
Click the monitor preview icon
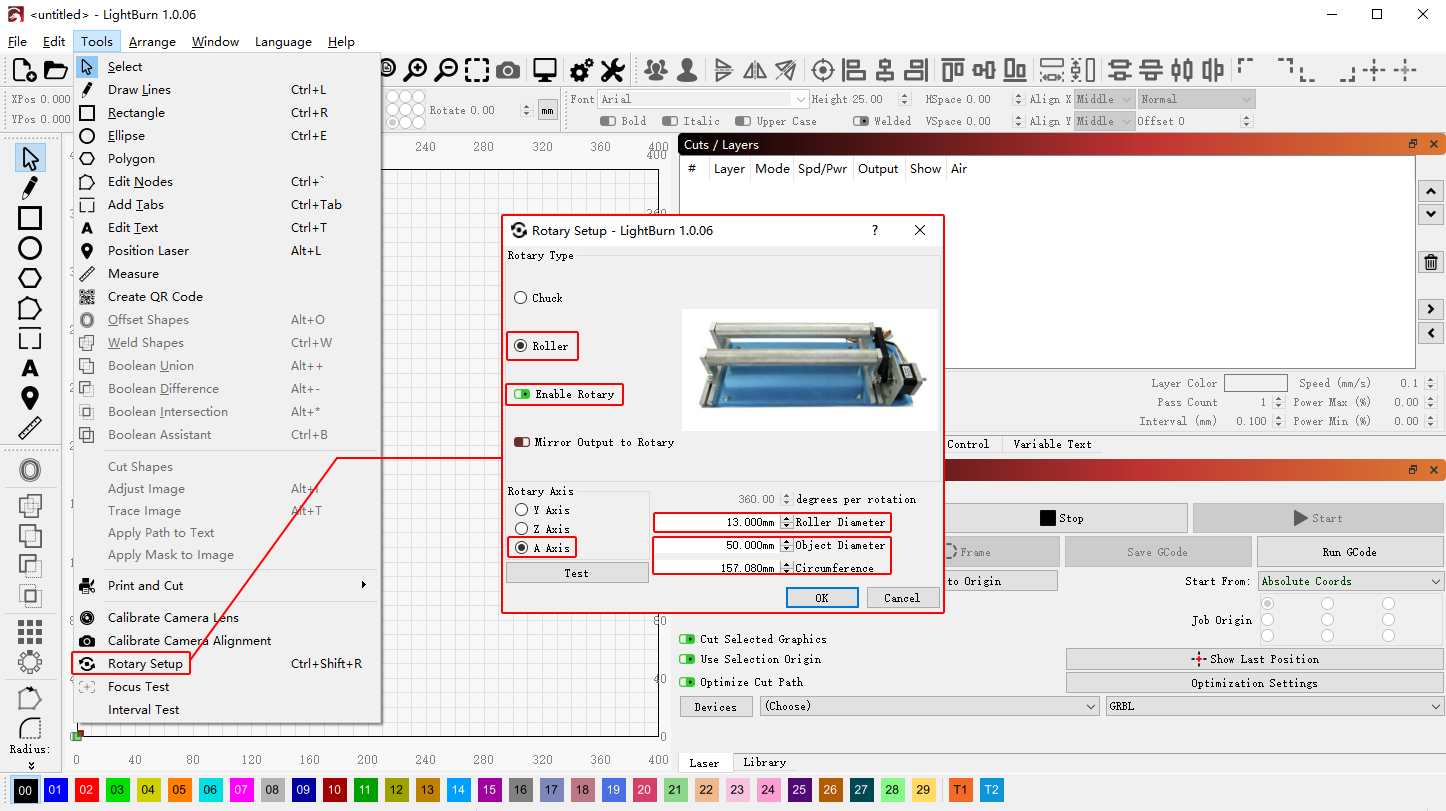pos(544,70)
